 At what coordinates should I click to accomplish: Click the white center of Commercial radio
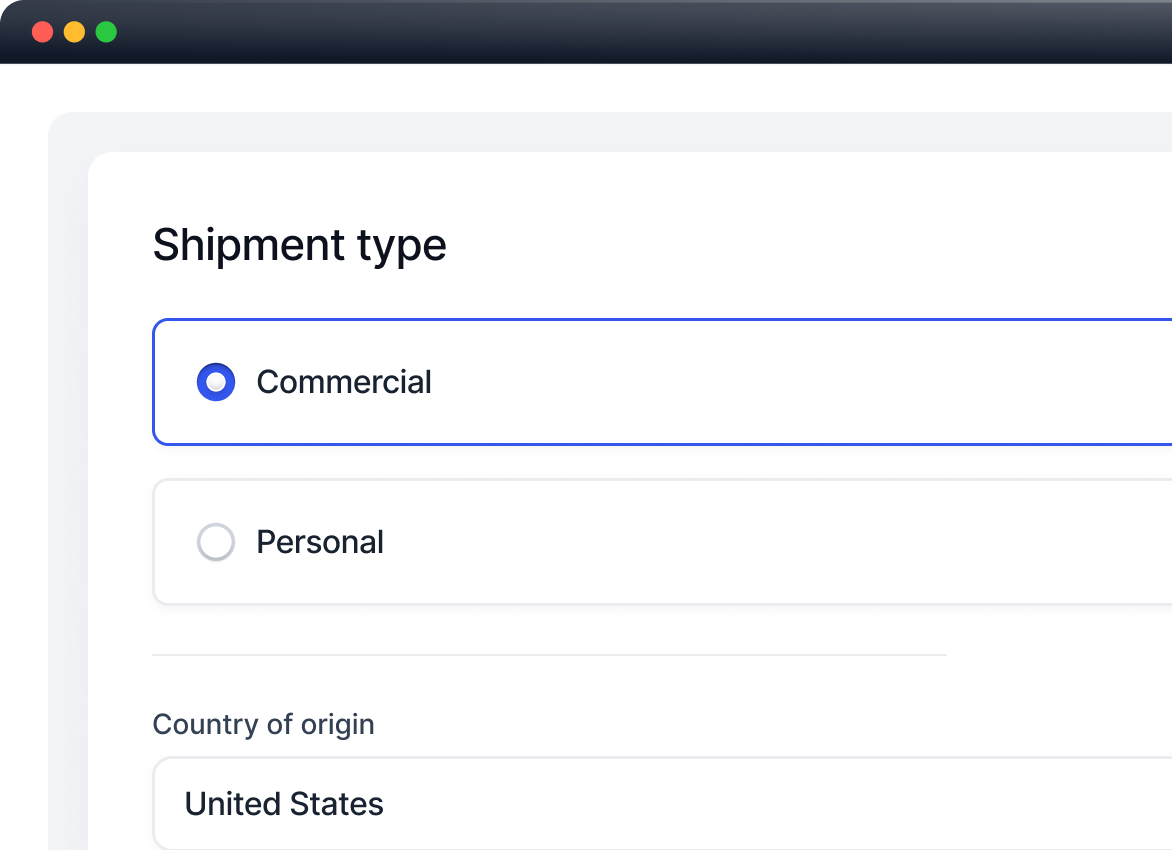click(x=216, y=382)
